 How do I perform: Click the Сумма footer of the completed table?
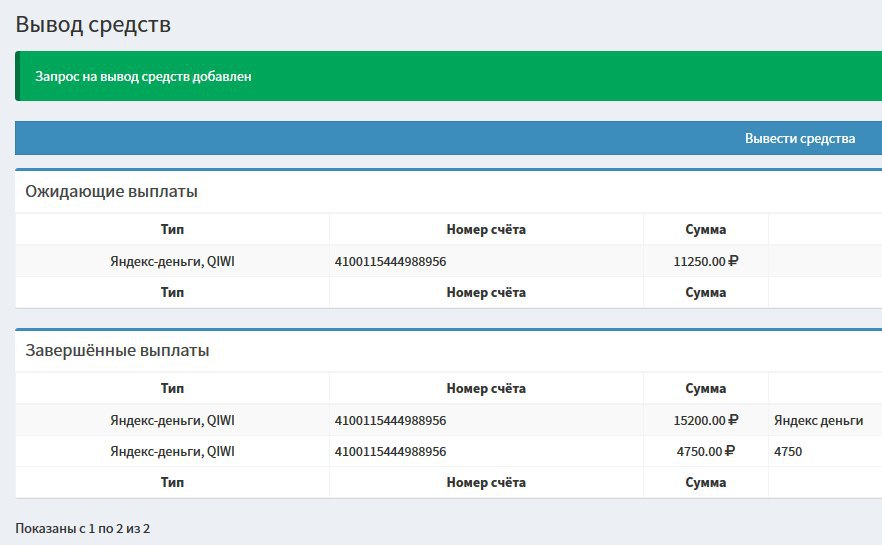[705, 483]
